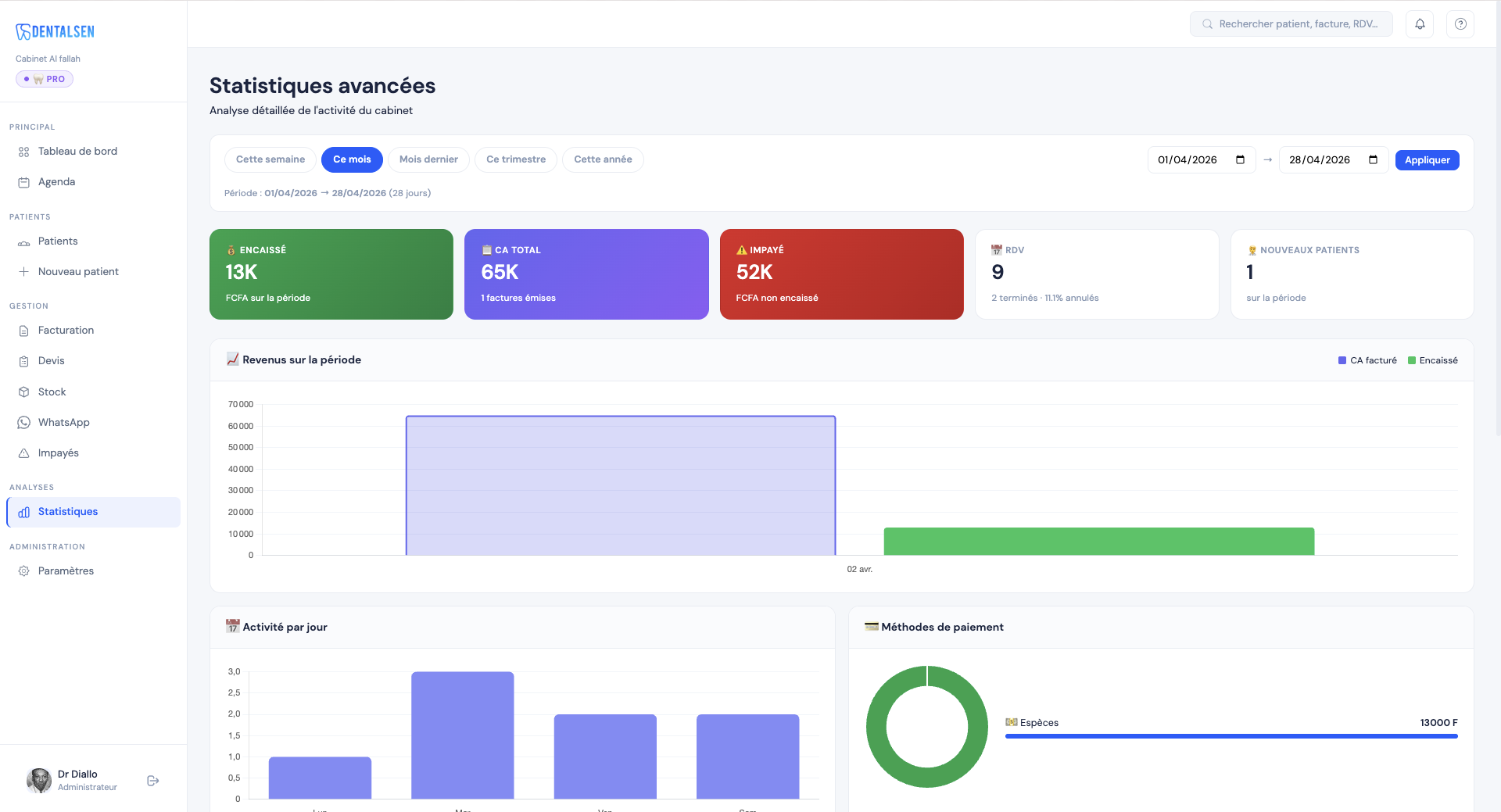Click the Facturation document icon
This screenshot has width=1501, height=812.
23,331
